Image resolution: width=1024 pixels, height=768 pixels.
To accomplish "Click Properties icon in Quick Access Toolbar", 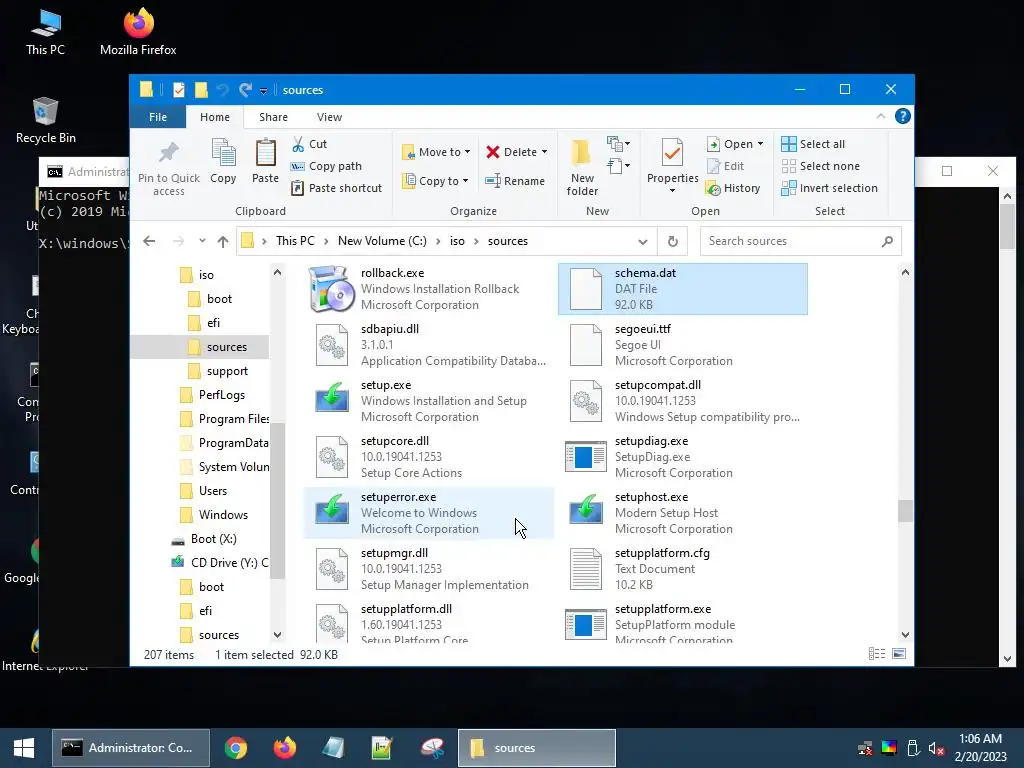I will coord(178,90).
